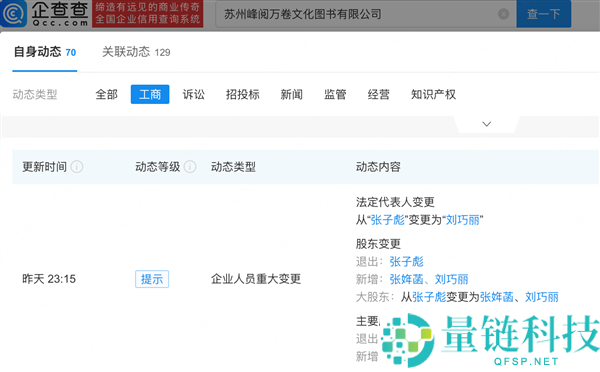This screenshot has width=600, height=372.
Task: Click the 股东变更 heading
Action: click(378, 244)
